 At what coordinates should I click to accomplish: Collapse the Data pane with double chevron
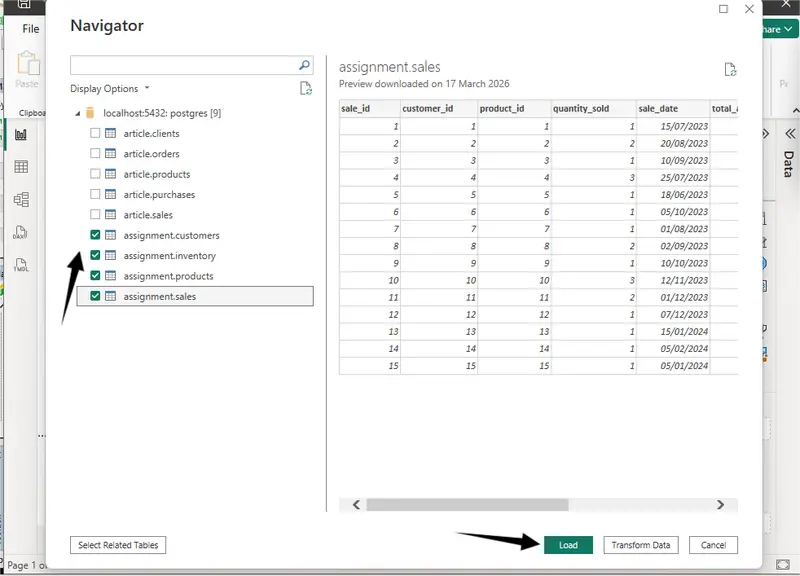click(x=790, y=134)
